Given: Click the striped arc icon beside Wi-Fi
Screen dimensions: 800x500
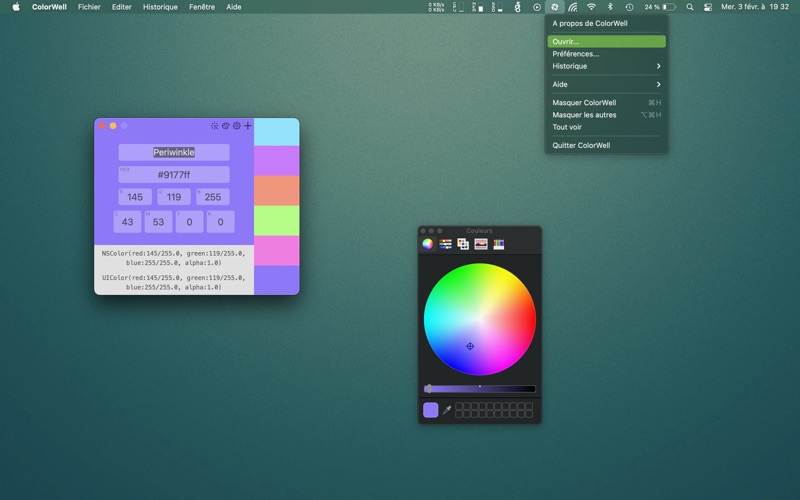Looking at the screenshot, I should (x=573, y=7).
